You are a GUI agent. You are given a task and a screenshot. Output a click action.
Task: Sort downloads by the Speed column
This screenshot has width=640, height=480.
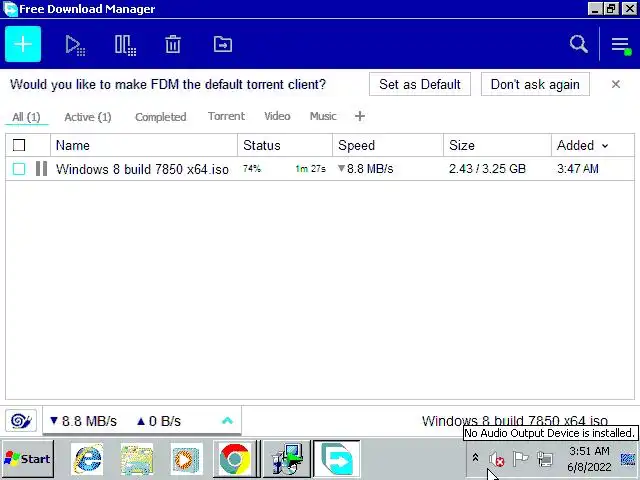pos(388,145)
